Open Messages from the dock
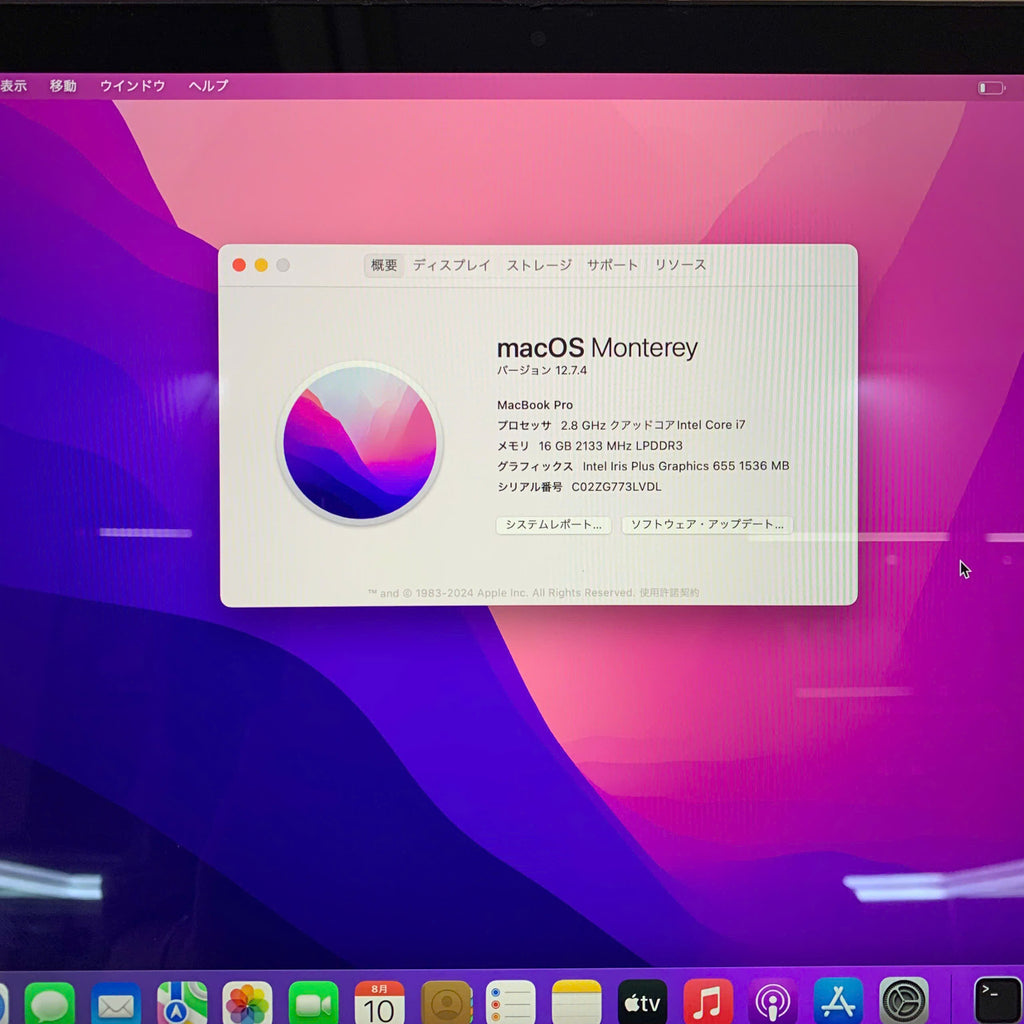The width and height of the screenshot is (1024, 1024). [x=50, y=1002]
